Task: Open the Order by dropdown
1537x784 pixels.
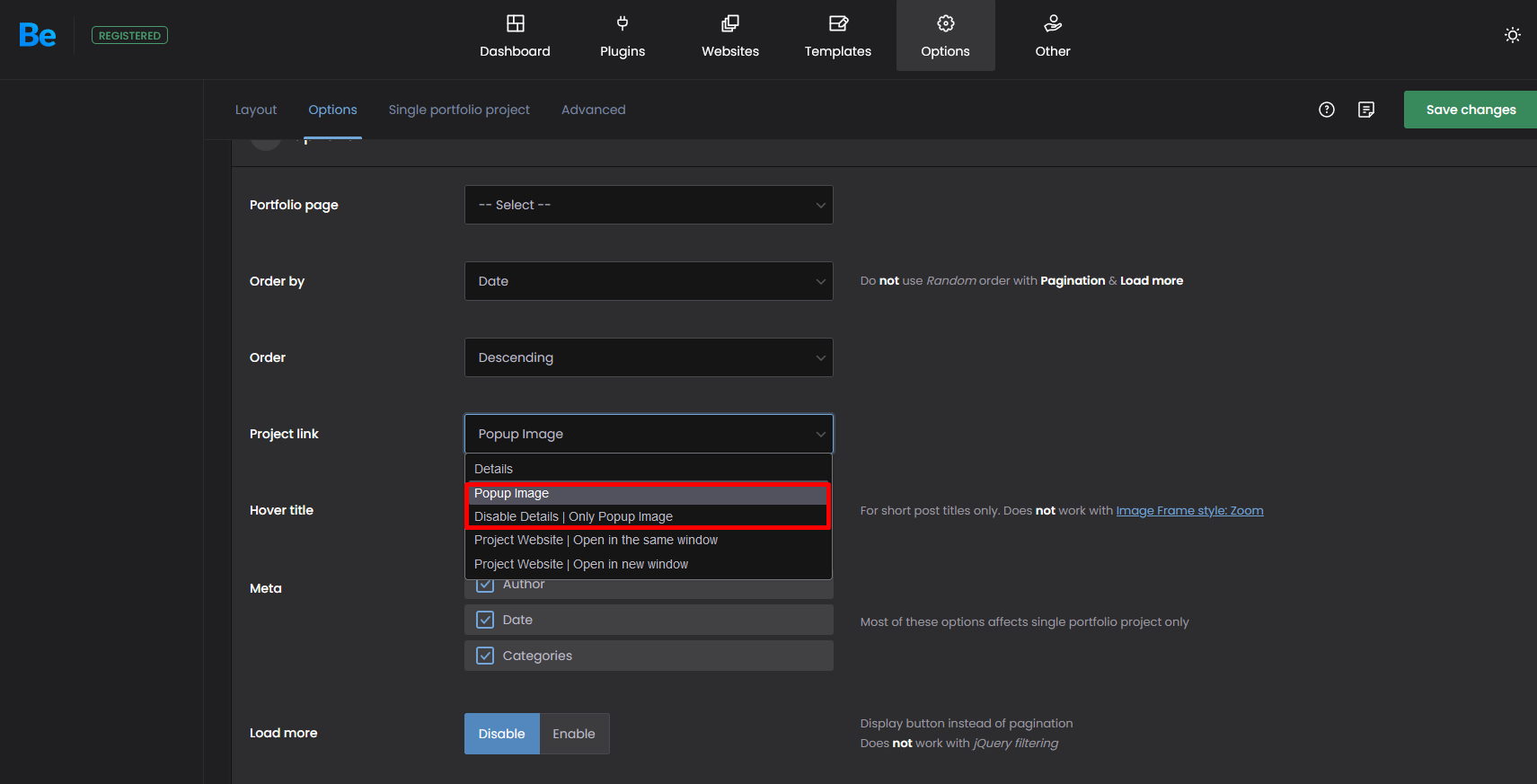Action: pos(649,281)
